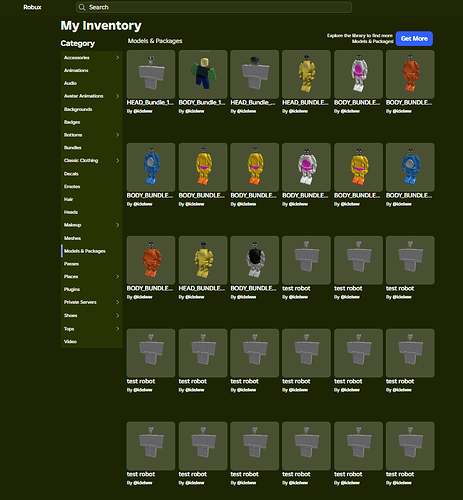Open the HEAD_Bundle_1 gray avatar thumbnail
Screen dimensions: 463x500
151,74
